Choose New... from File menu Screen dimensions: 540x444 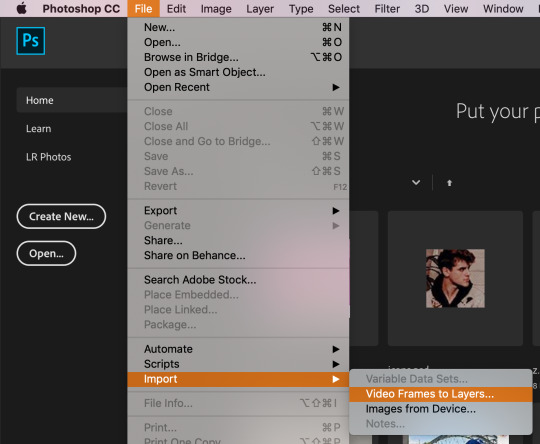point(238,27)
